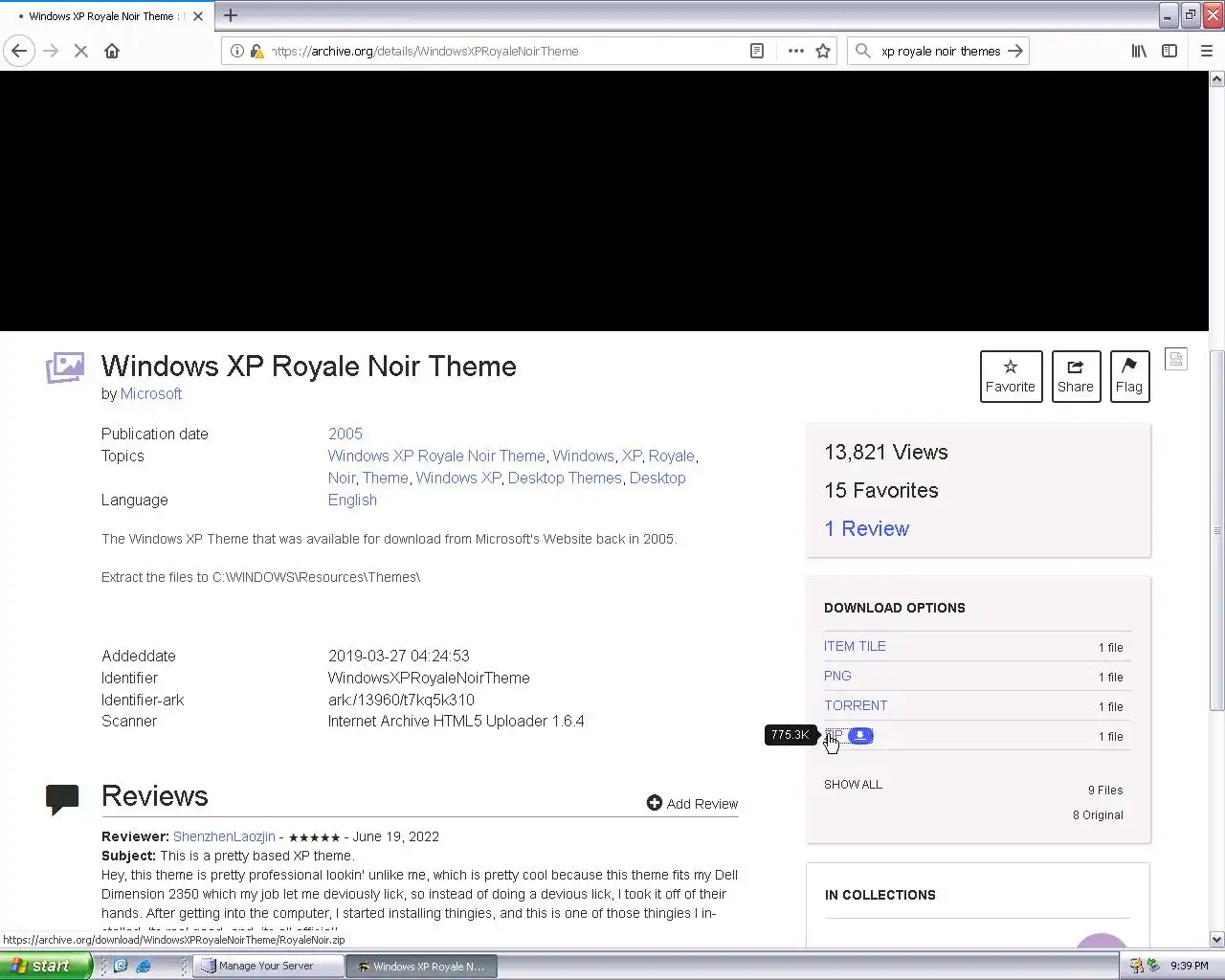
Task: Click the black image viewer area
Action: (604, 201)
